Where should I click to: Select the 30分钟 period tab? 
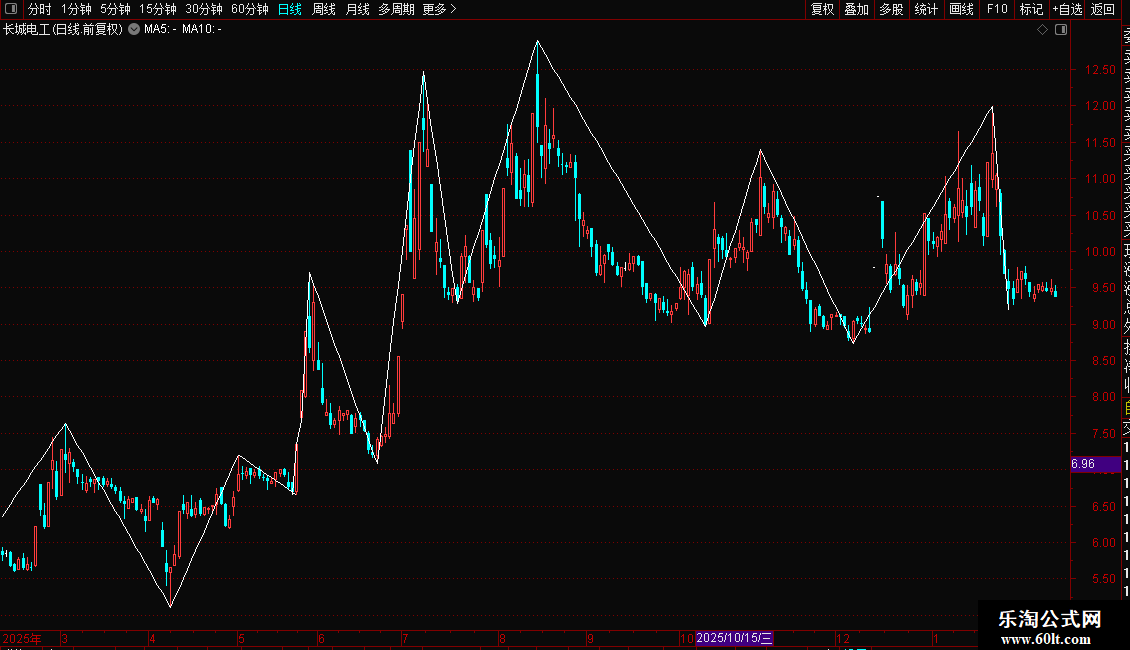tap(204, 9)
